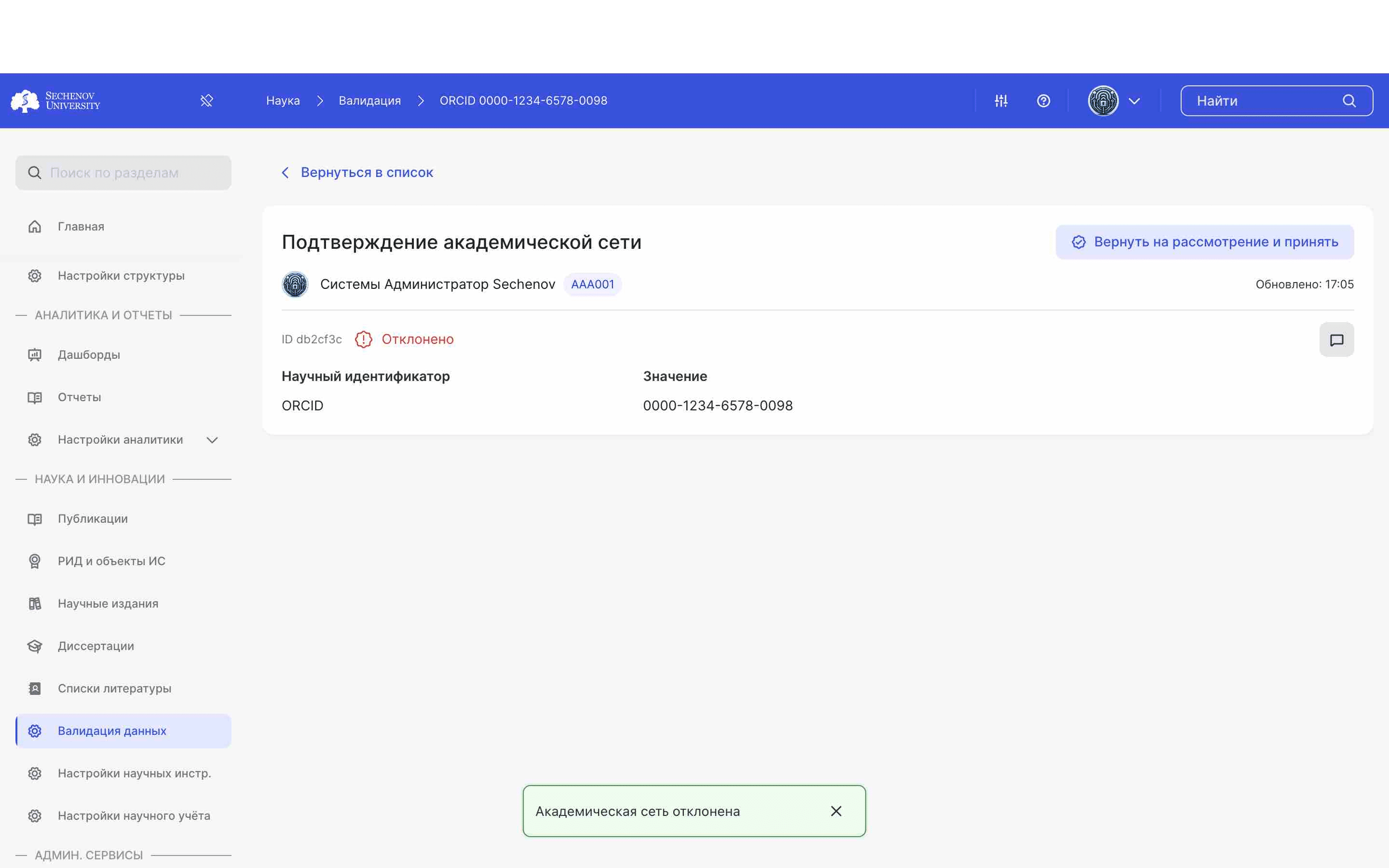Click the contact book icon for Списки литературы
The width and height of the screenshot is (1389, 868).
click(34, 689)
